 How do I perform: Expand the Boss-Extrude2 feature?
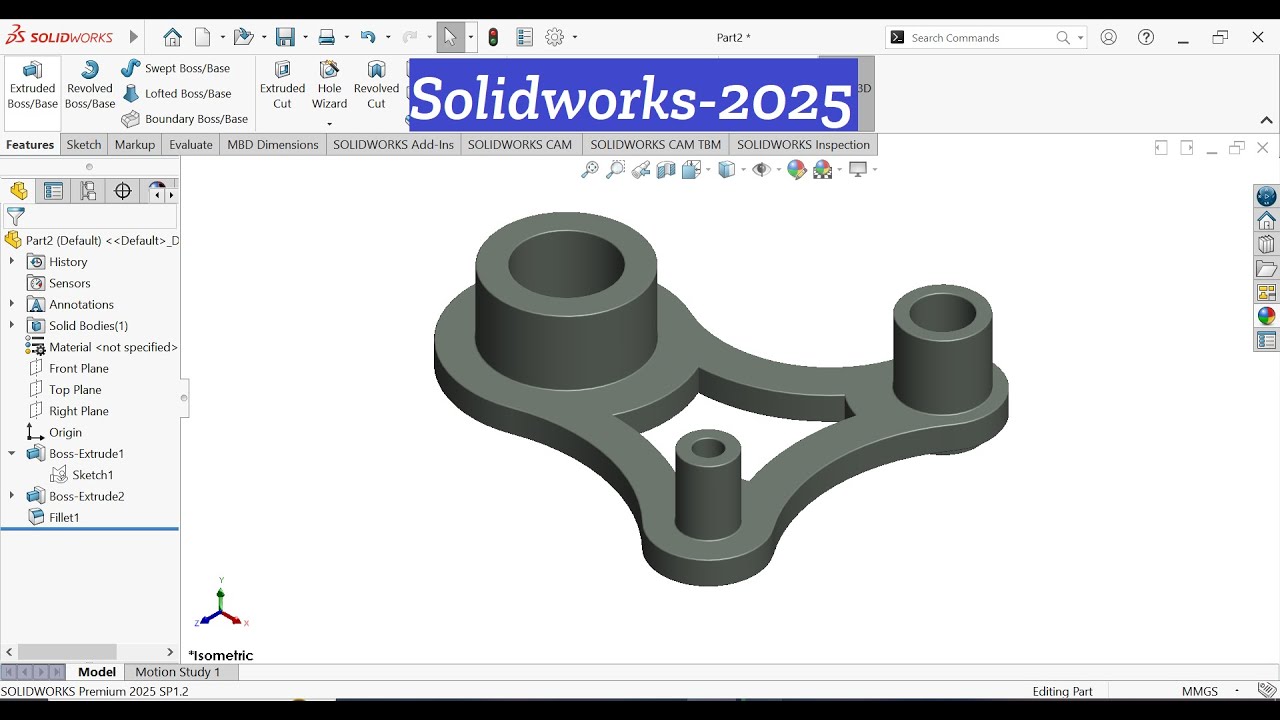pos(12,496)
